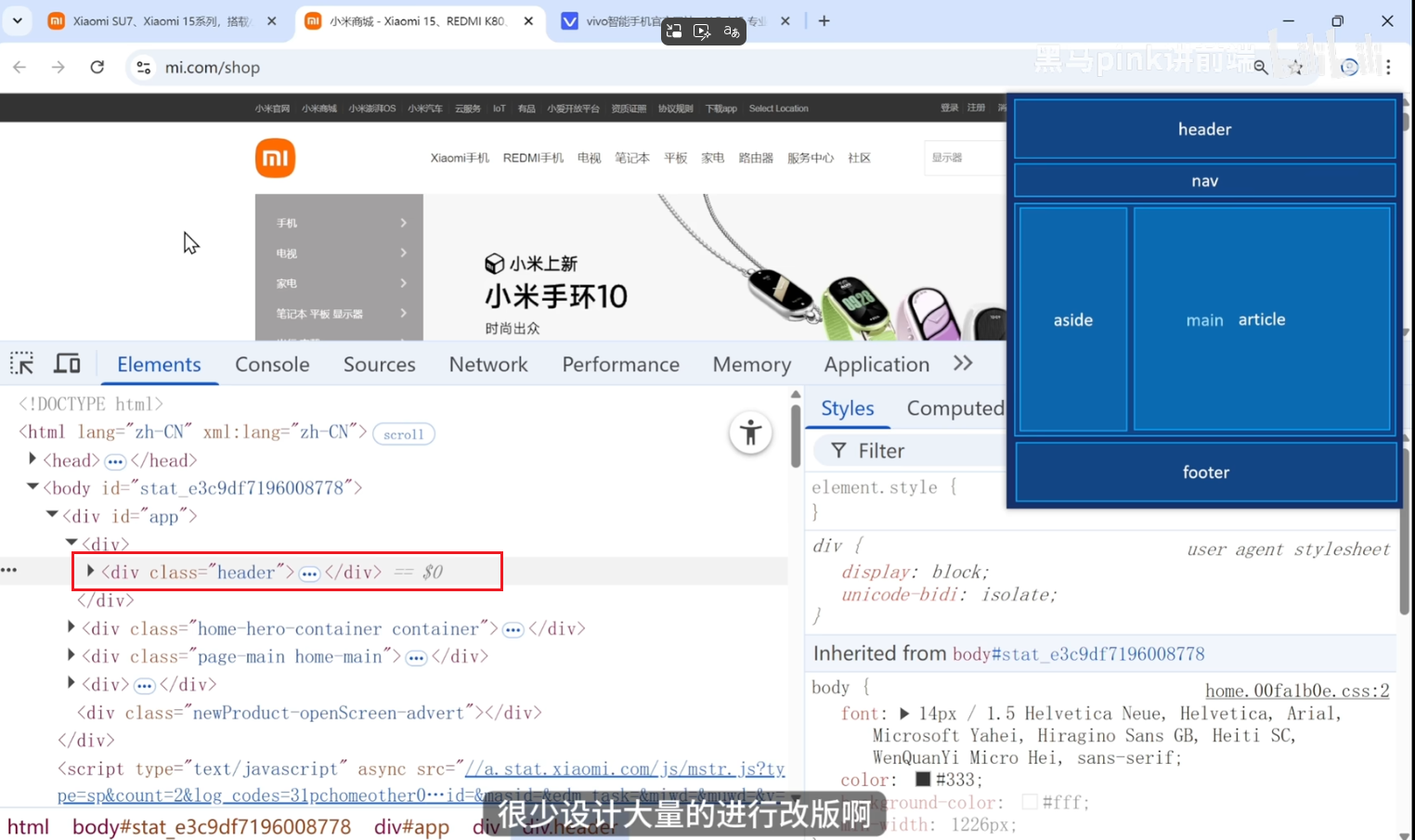Activate the inspect element picker icon

click(22, 363)
